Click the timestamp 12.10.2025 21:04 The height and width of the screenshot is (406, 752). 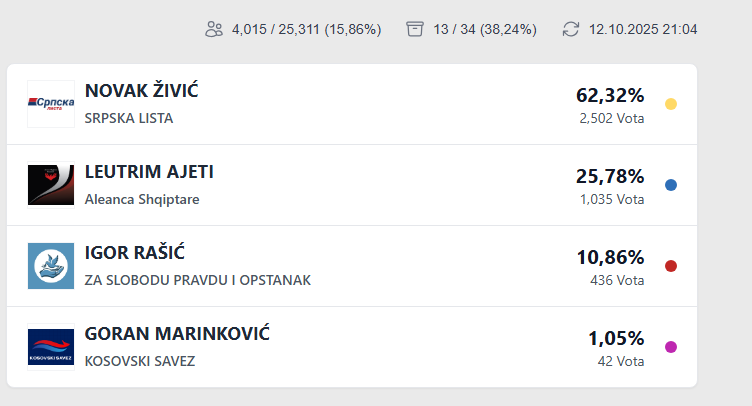[643, 29]
